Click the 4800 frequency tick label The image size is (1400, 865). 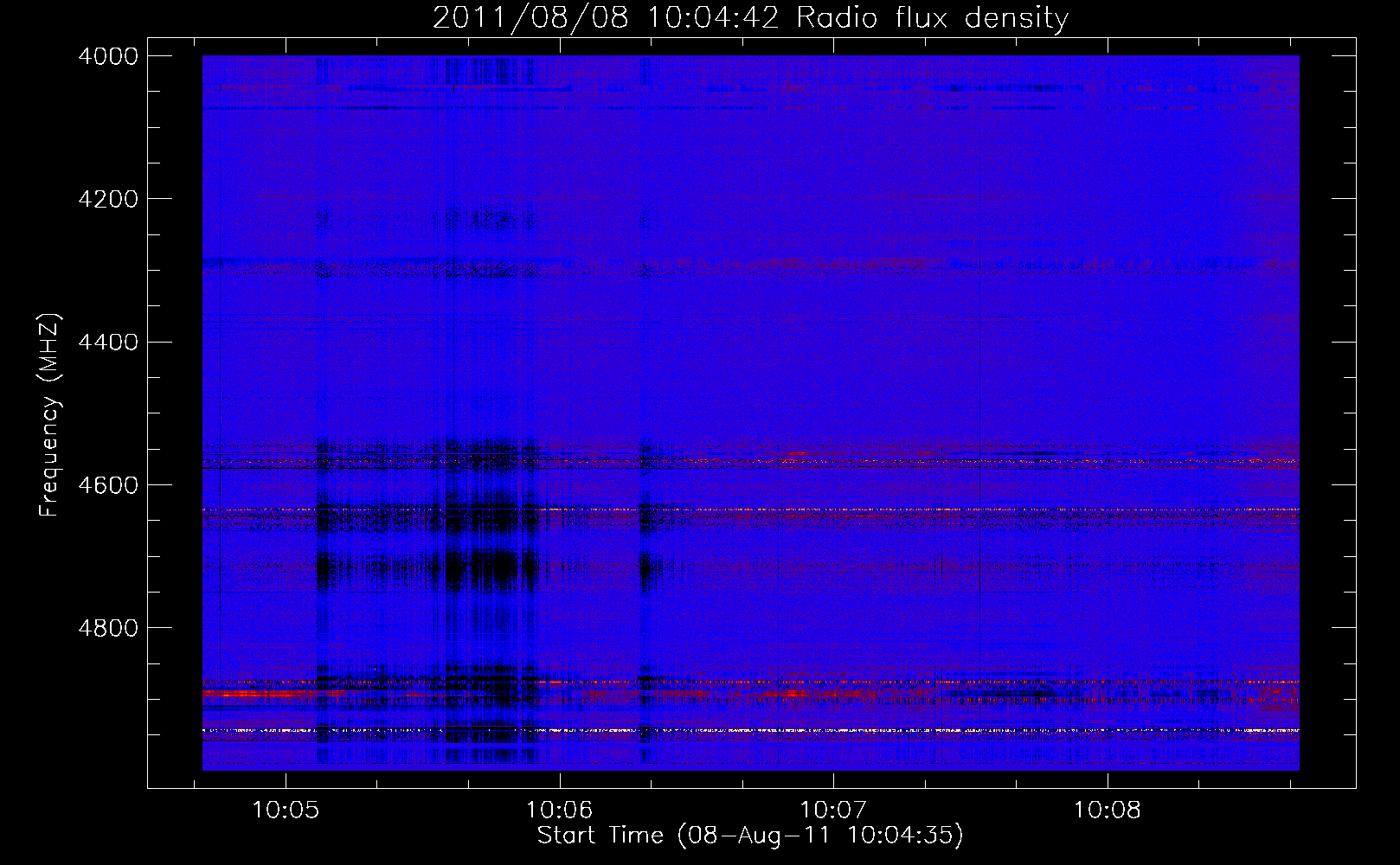pyautogui.click(x=108, y=628)
